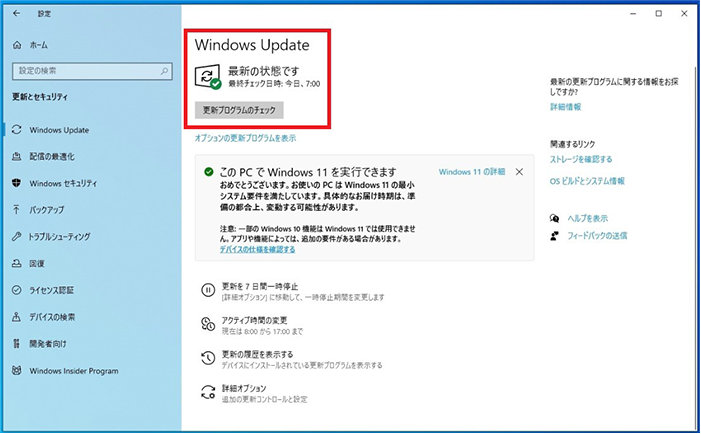Click the advanced options gear-sync icon
This screenshot has height=434, width=701.
(x=208, y=392)
